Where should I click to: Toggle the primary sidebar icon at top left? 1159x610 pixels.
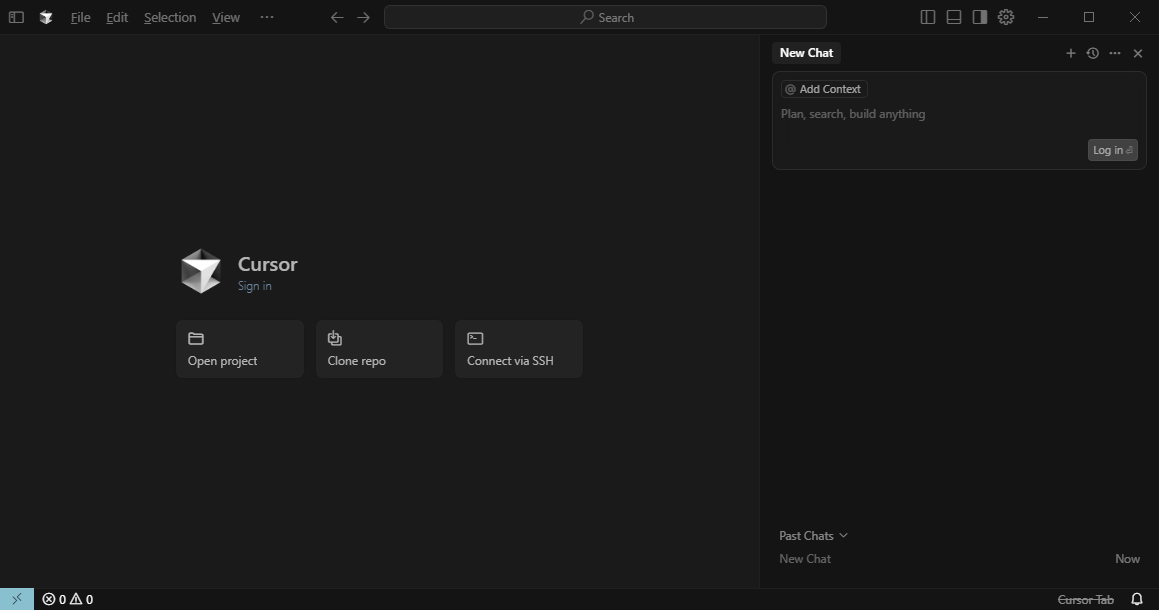coord(16,17)
